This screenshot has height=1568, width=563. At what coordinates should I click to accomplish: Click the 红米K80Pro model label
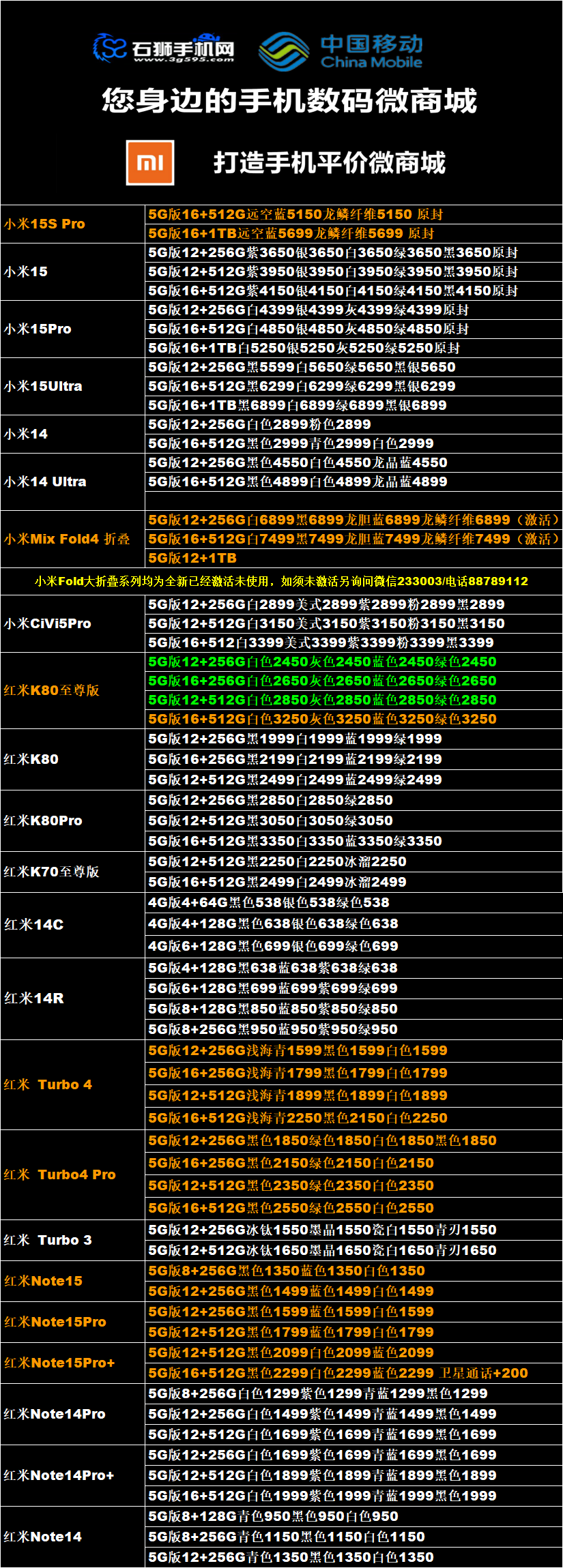(44, 820)
